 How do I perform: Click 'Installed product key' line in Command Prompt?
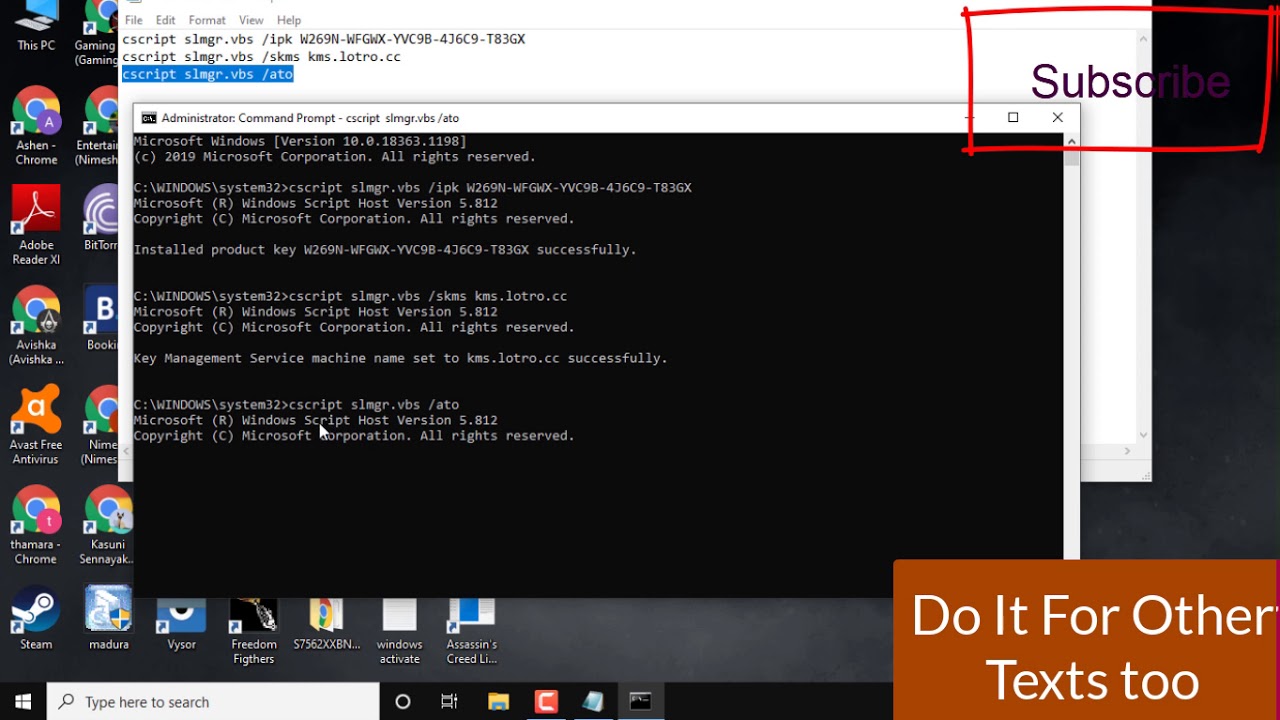pyautogui.click(x=385, y=250)
